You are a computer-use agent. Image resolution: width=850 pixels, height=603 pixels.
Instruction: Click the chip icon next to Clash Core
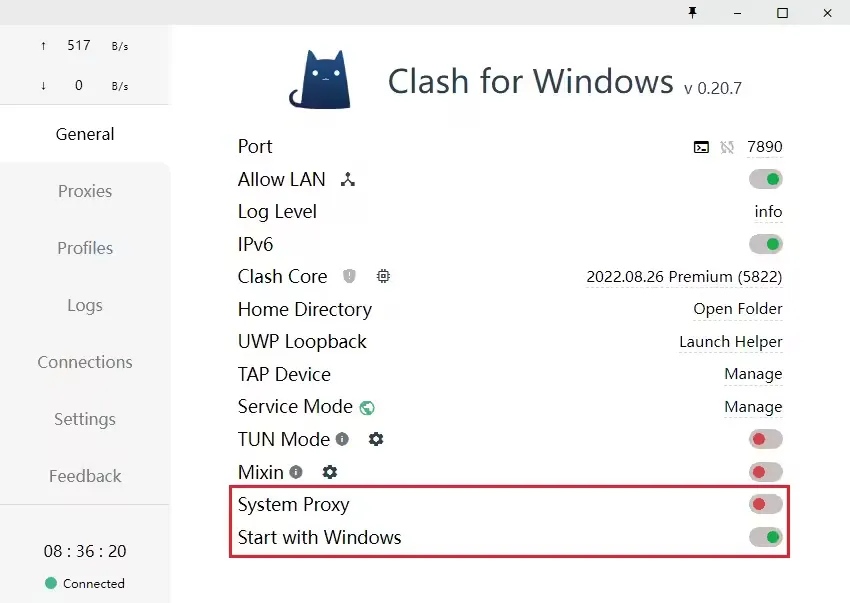(383, 276)
